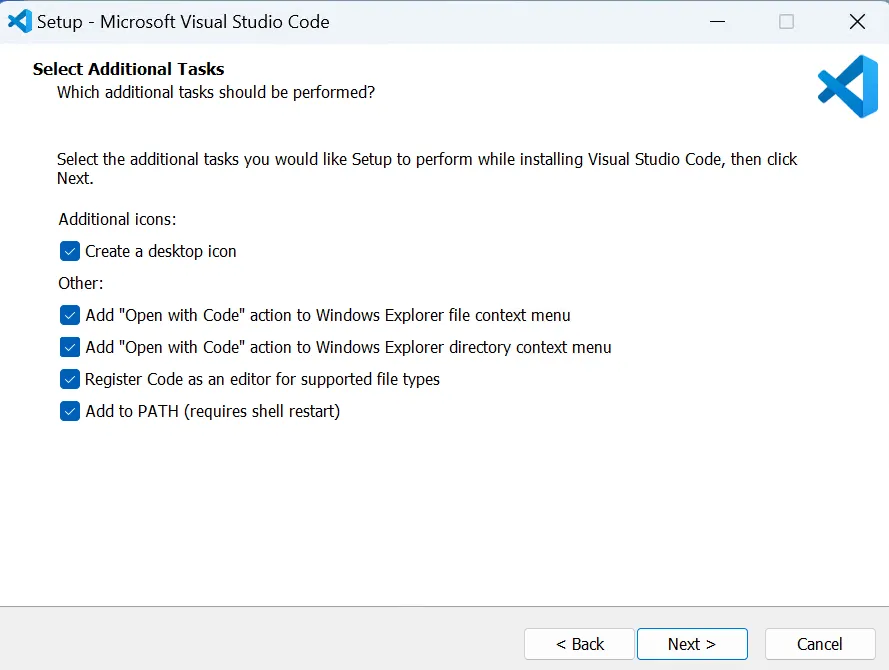Click the instruction paragraph about Setup tasks

tap(427, 168)
